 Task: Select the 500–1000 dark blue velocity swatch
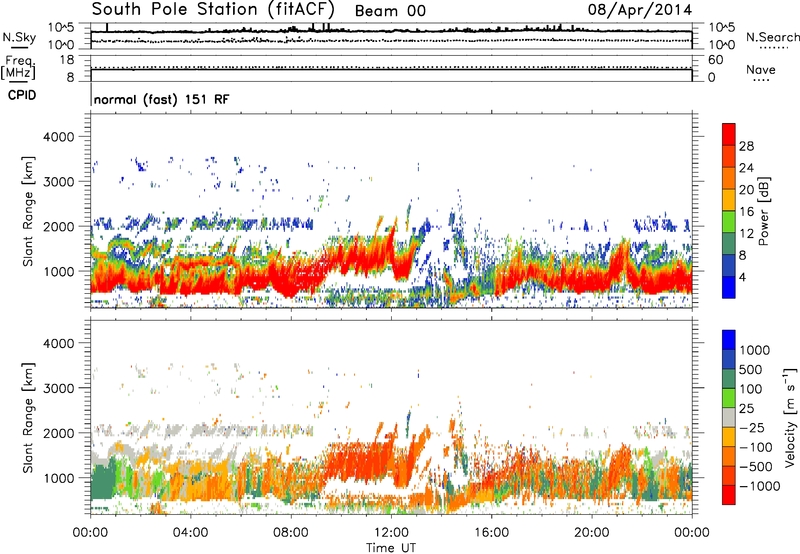(x=729, y=360)
